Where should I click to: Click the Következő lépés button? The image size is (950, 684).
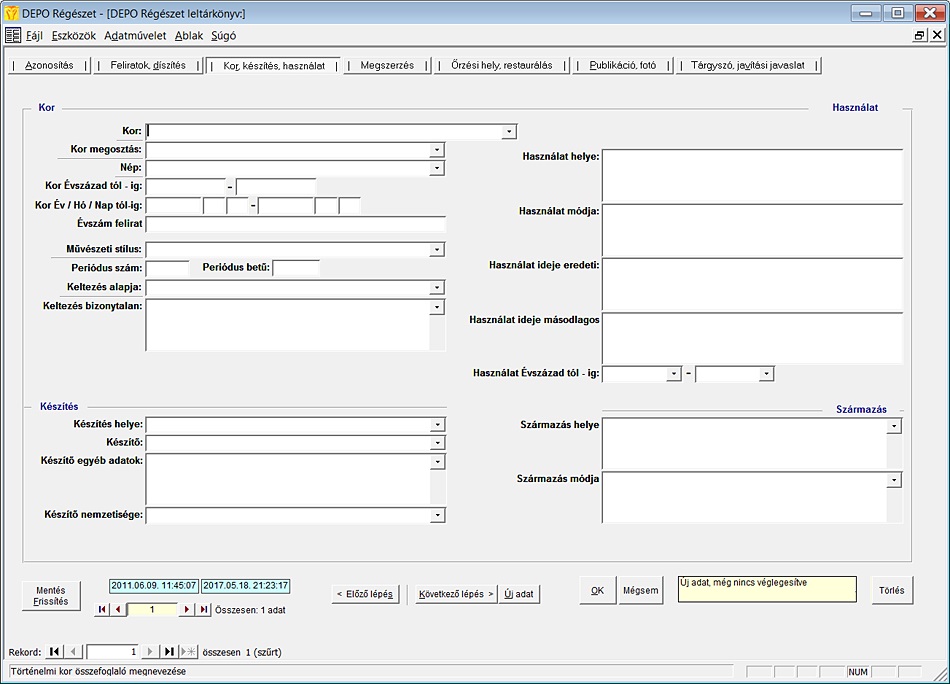[456, 593]
